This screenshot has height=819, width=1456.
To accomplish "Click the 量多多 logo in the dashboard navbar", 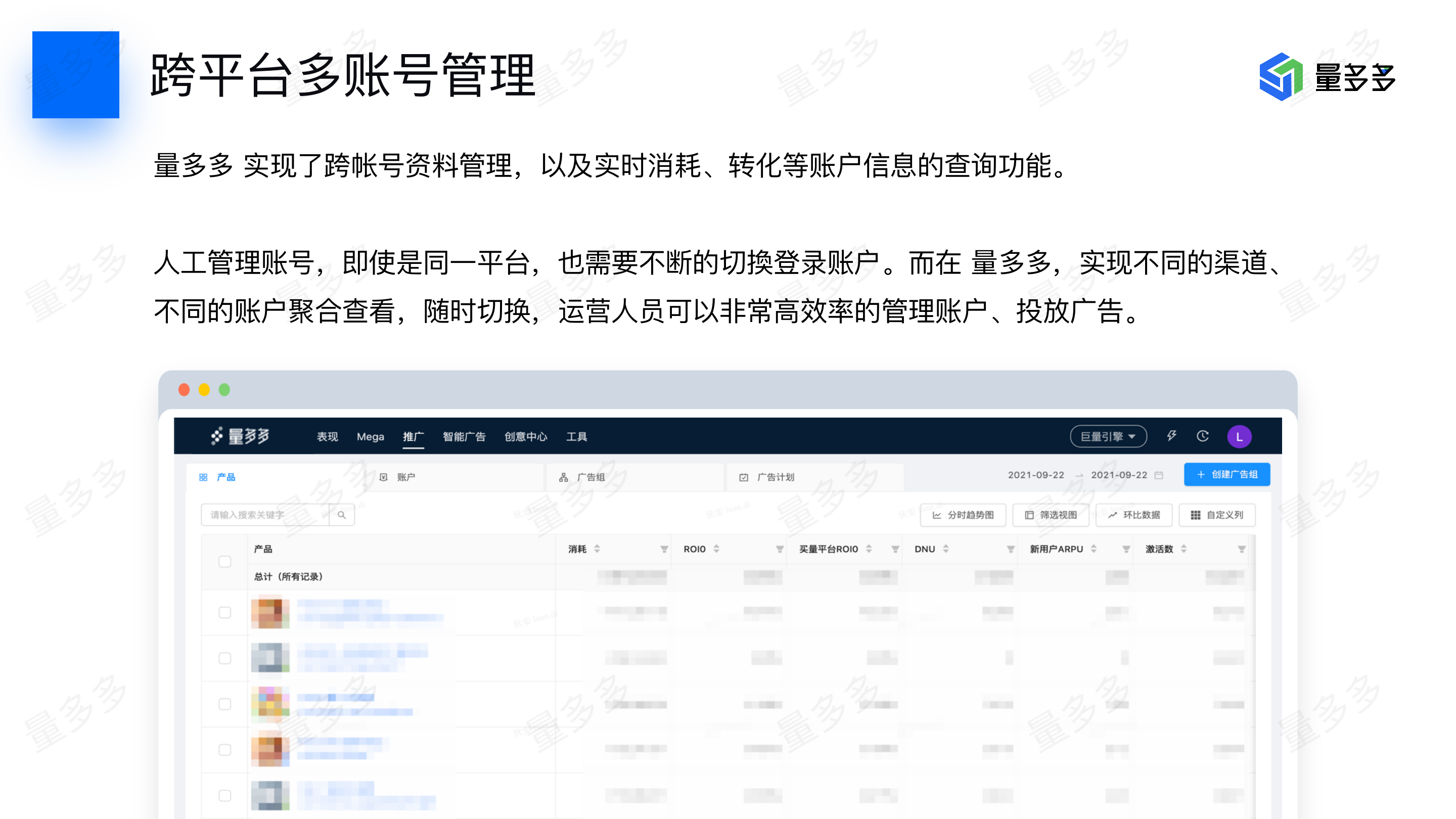I will 240,436.
